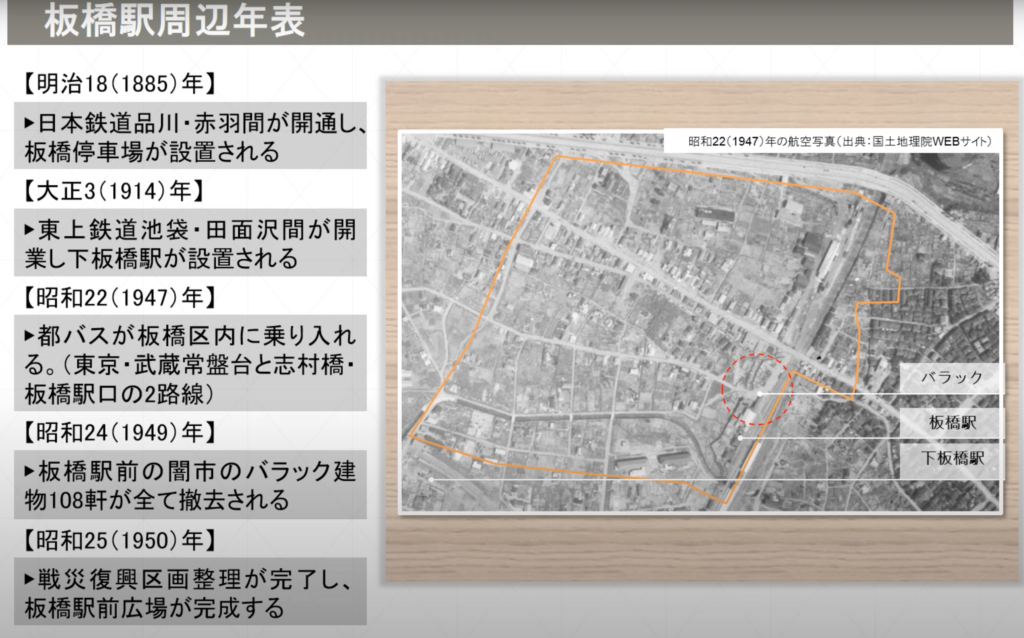The width and height of the screenshot is (1024, 638).
Task: Select the 【昭和25(1950)年】 heading
Action: point(118,540)
